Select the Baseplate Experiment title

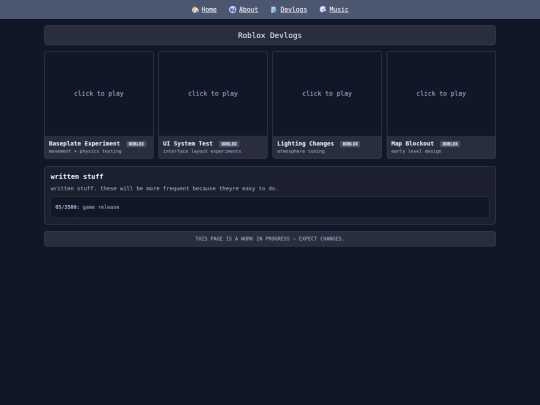coord(84,144)
